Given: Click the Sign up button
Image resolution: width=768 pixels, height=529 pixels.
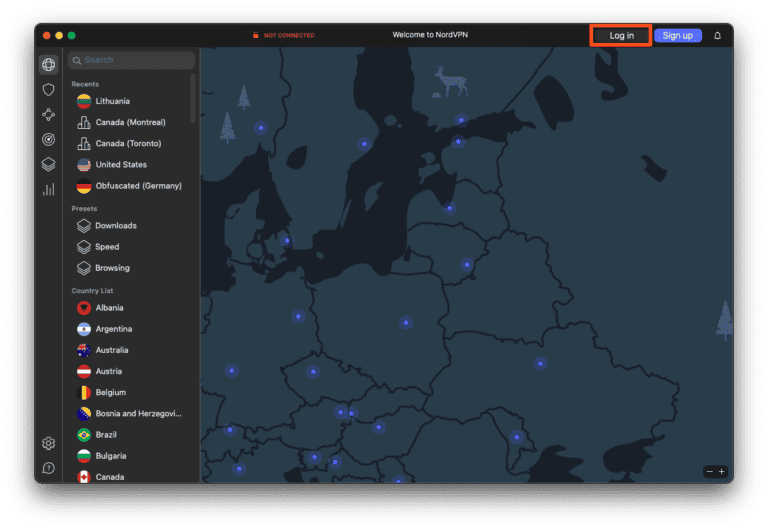Looking at the screenshot, I should point(677,36).
